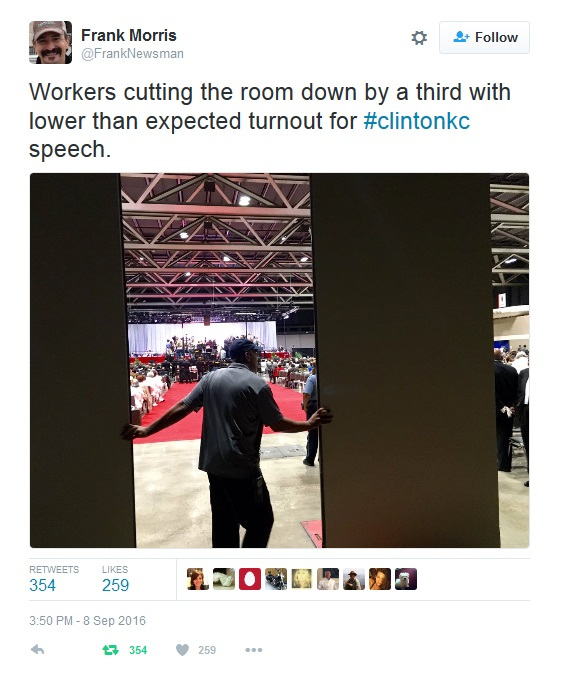Enlarge the convention hall photo

[x=279, y=360]
